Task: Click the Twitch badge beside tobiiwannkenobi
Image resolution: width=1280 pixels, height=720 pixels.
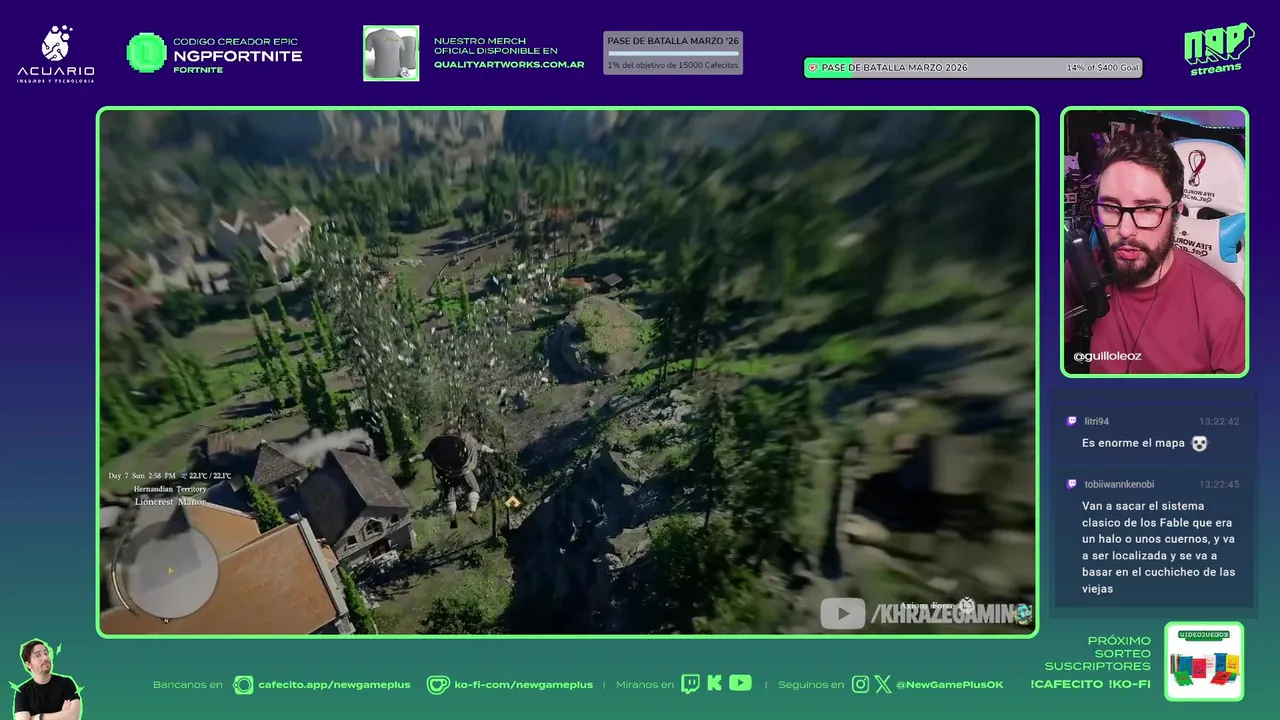Action: tap(1072, 484)
